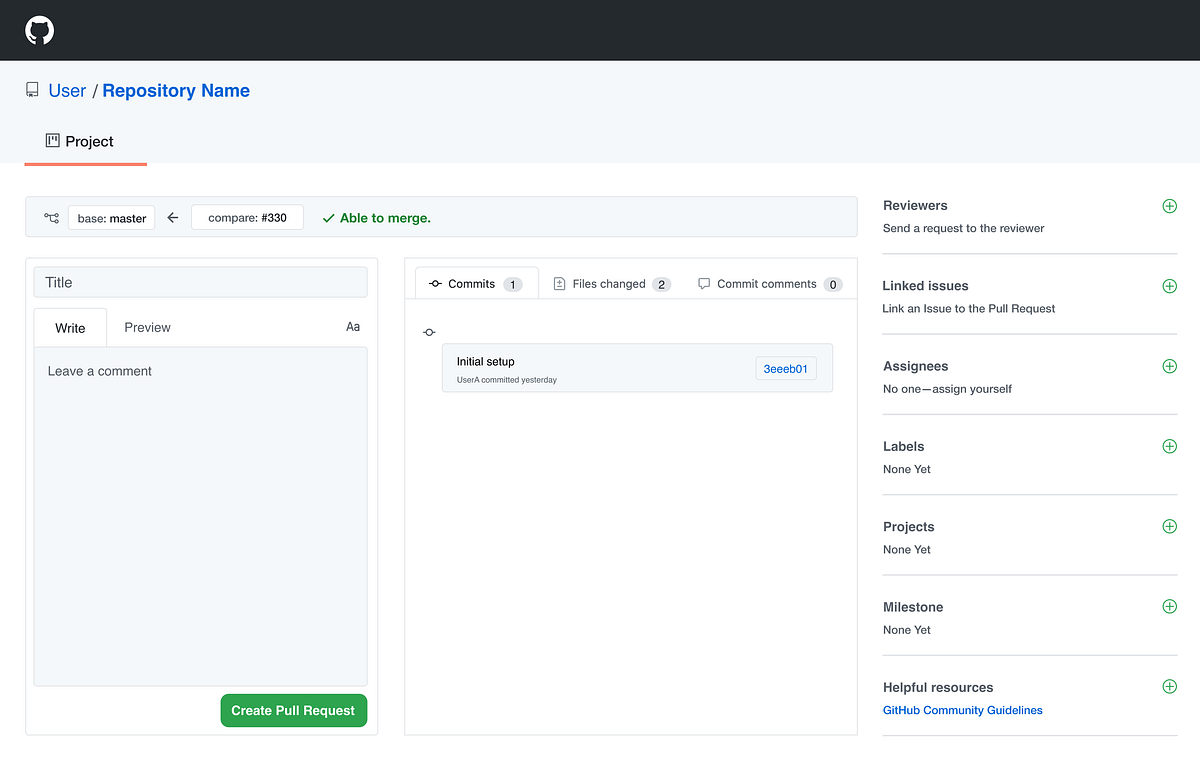This screenshot has width=1200, height=761.
Task: Add the pull request to a project
Action: point(1169,526)
